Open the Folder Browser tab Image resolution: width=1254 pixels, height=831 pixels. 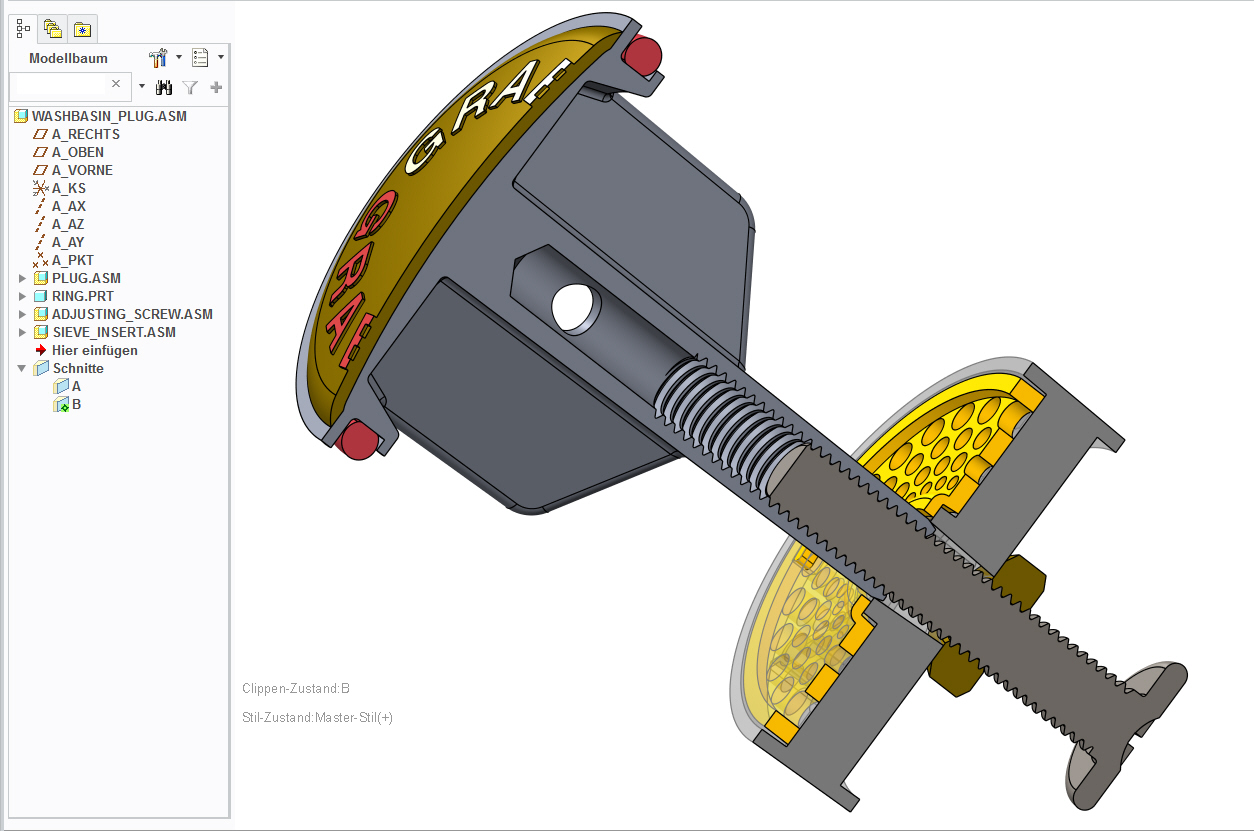tap(53, 29)
